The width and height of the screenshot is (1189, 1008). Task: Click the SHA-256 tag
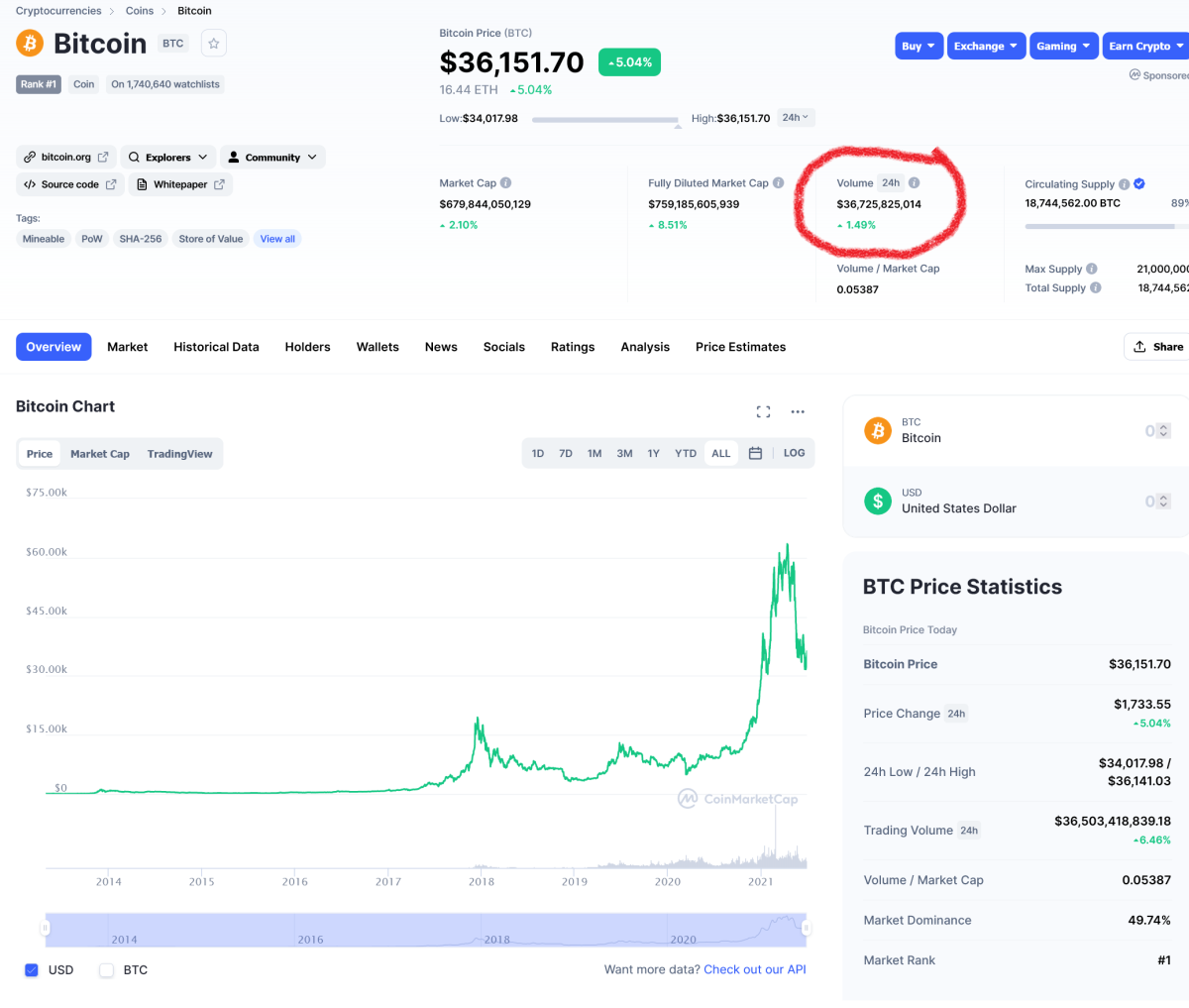coord(141,239)
